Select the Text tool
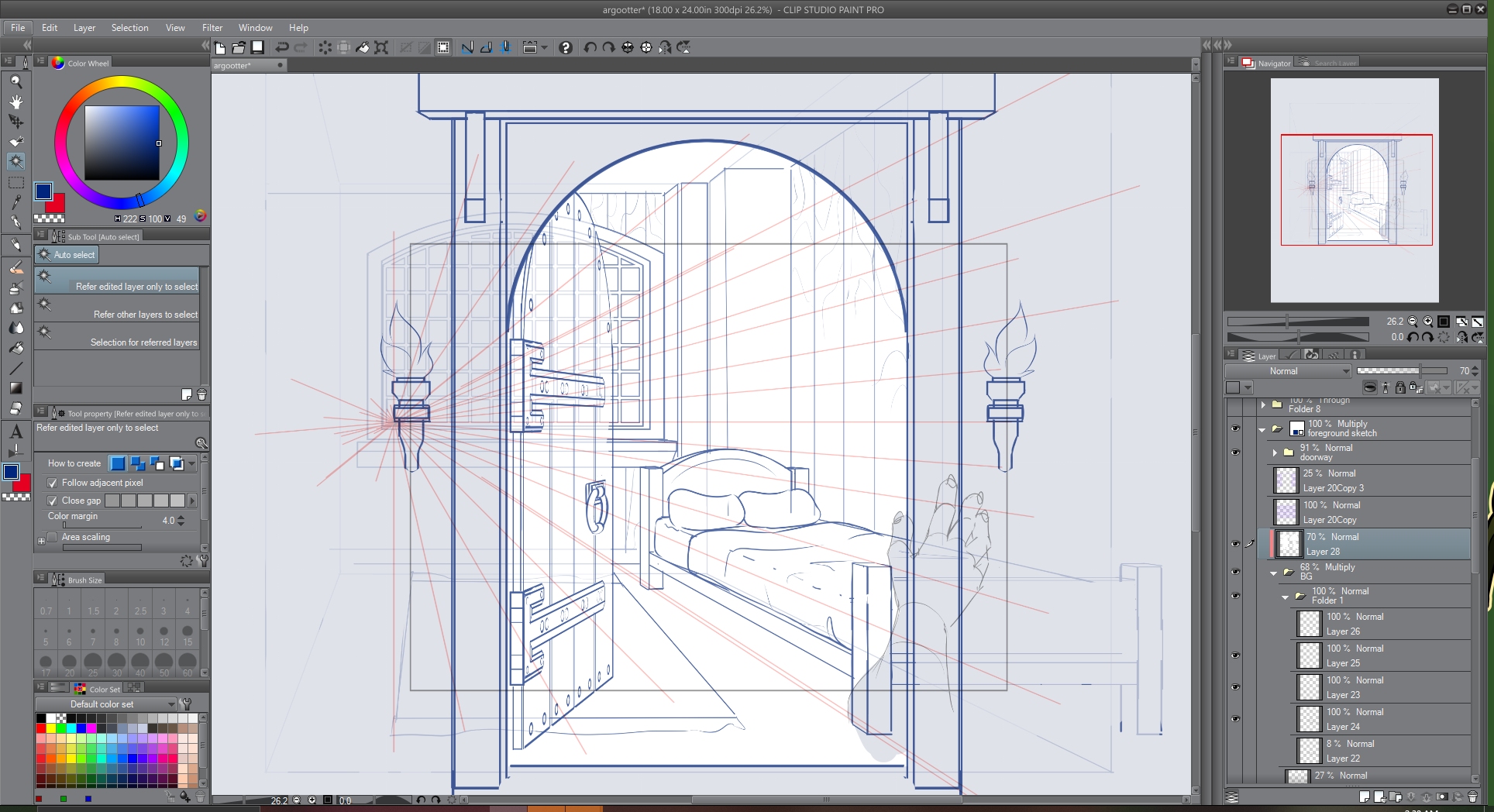Image resolution: width=1494 pixels, height=812 pixels. (x=15, y=432)
